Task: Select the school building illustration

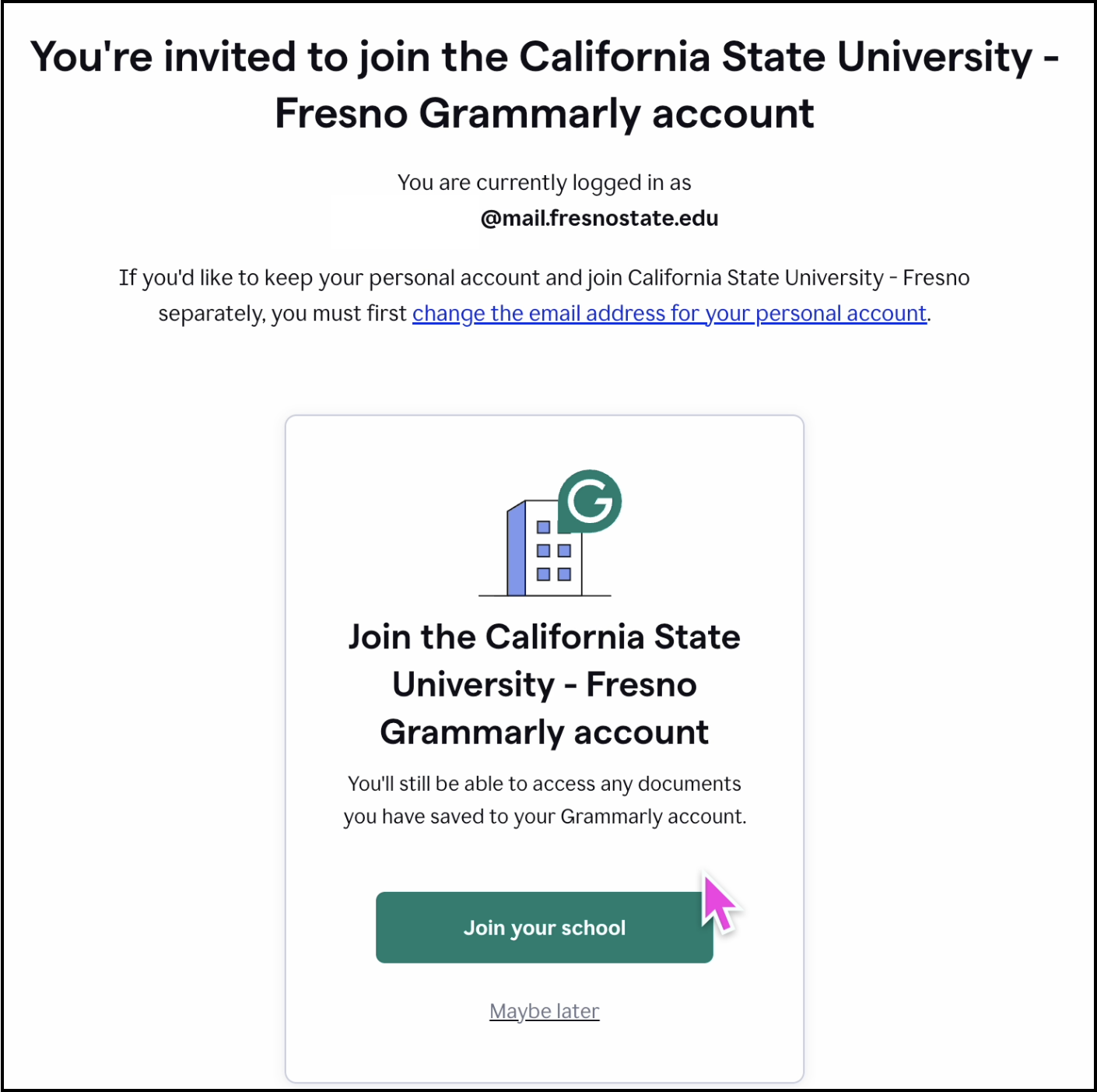Action: tap(537, 553)
